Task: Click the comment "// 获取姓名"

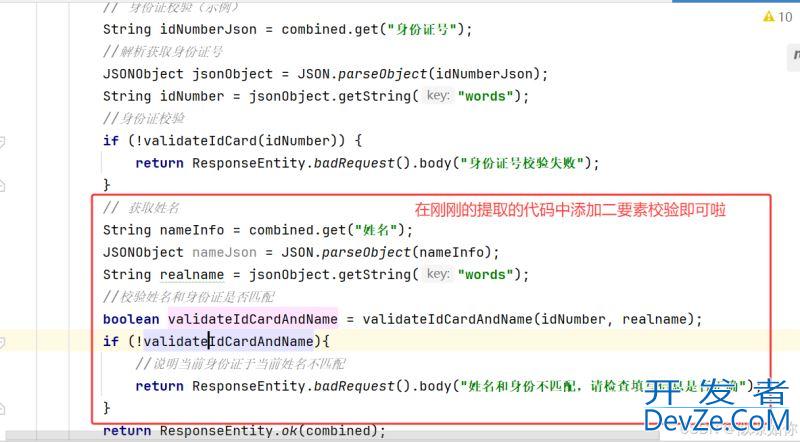Action: (x=141, y=208)
